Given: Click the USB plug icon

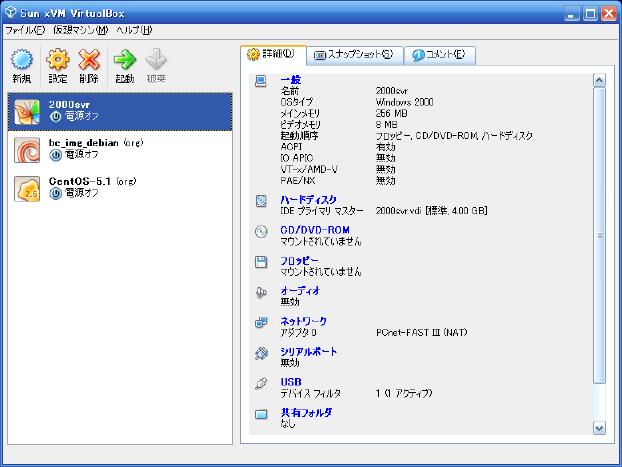Looking at the screenshot, I should 261,383.
